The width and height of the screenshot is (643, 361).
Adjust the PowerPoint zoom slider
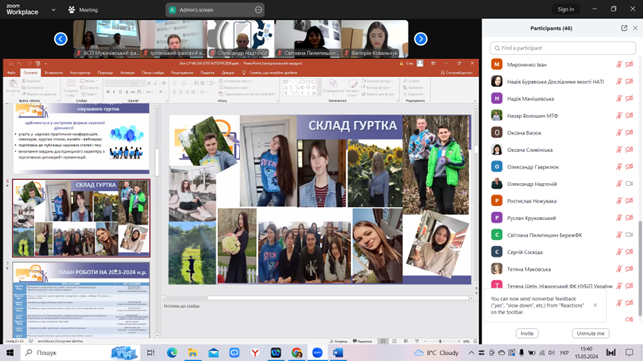pos(440,341)
